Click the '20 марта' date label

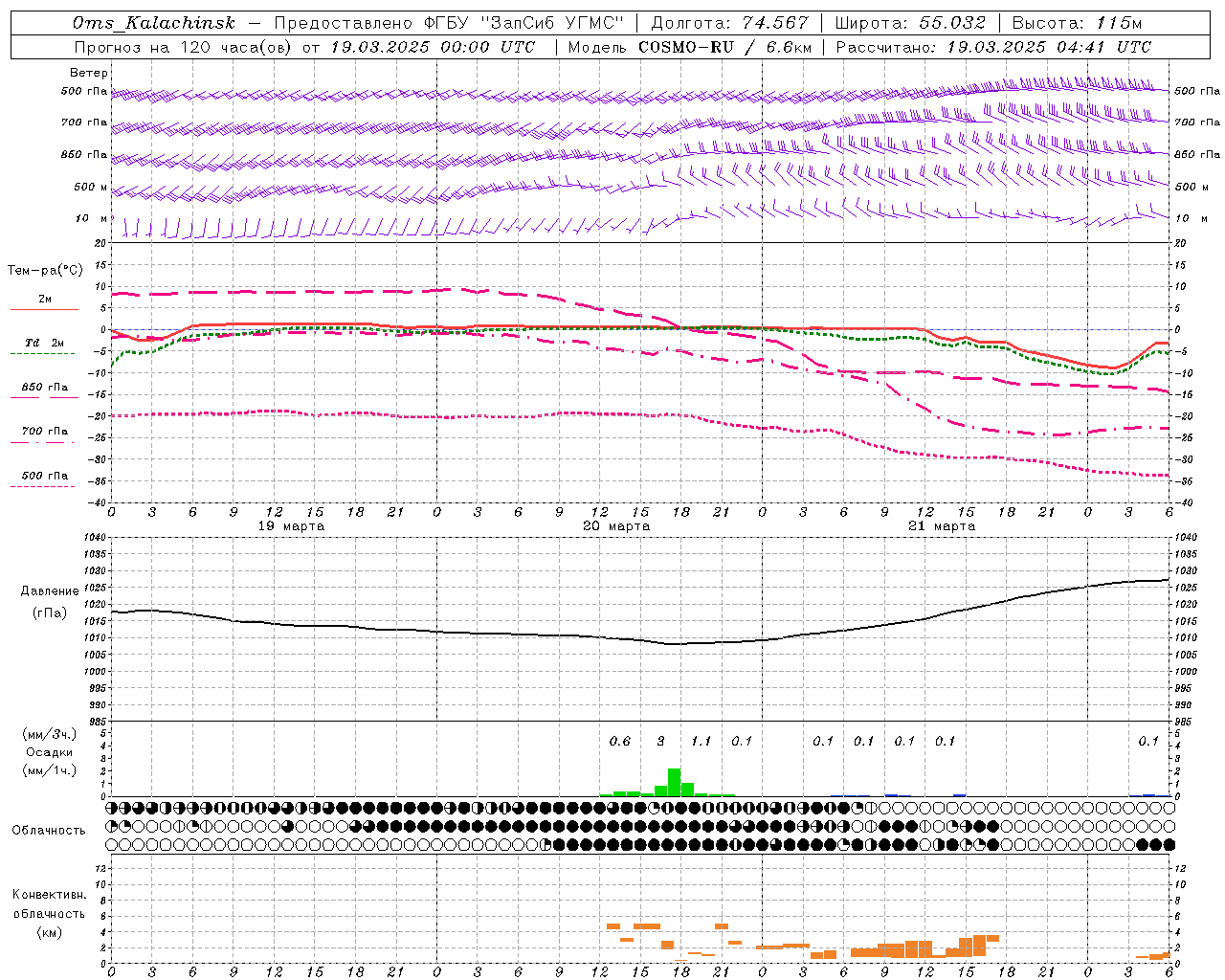(616, 525)
